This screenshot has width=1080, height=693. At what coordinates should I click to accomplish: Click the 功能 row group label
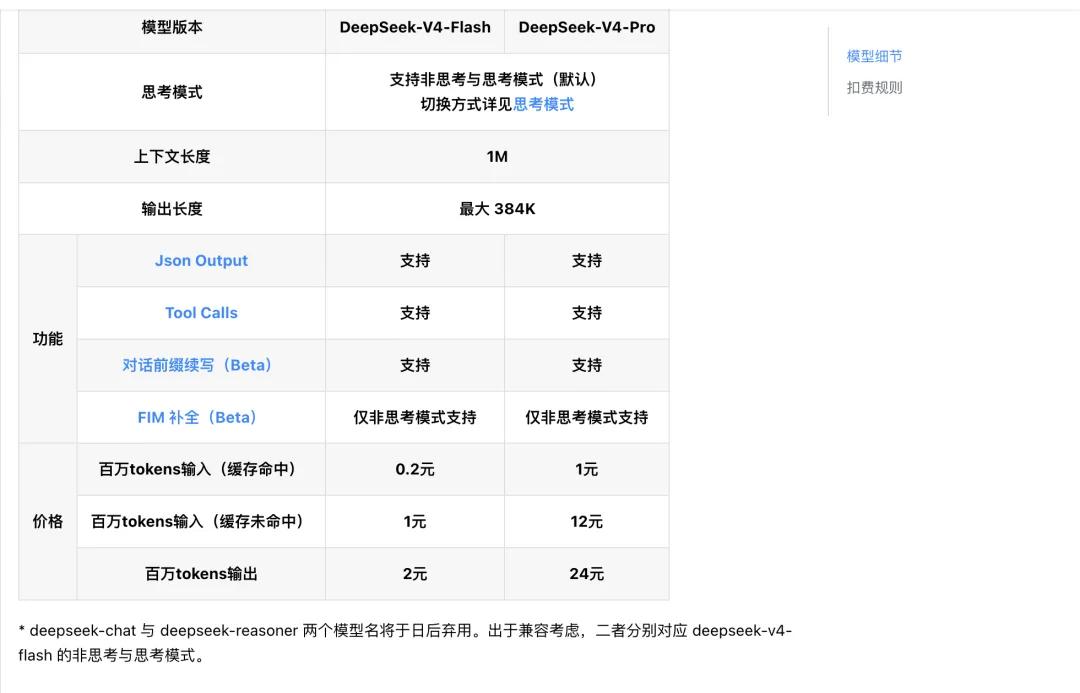[48, 339]
